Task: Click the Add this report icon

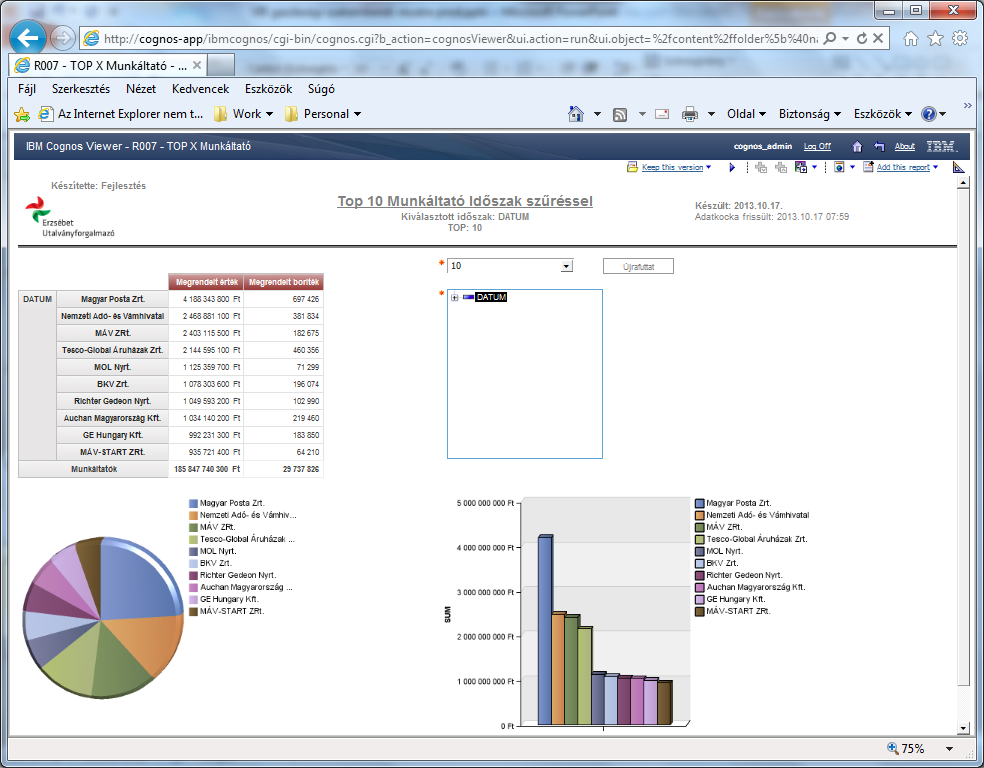Action: [869, 167]
